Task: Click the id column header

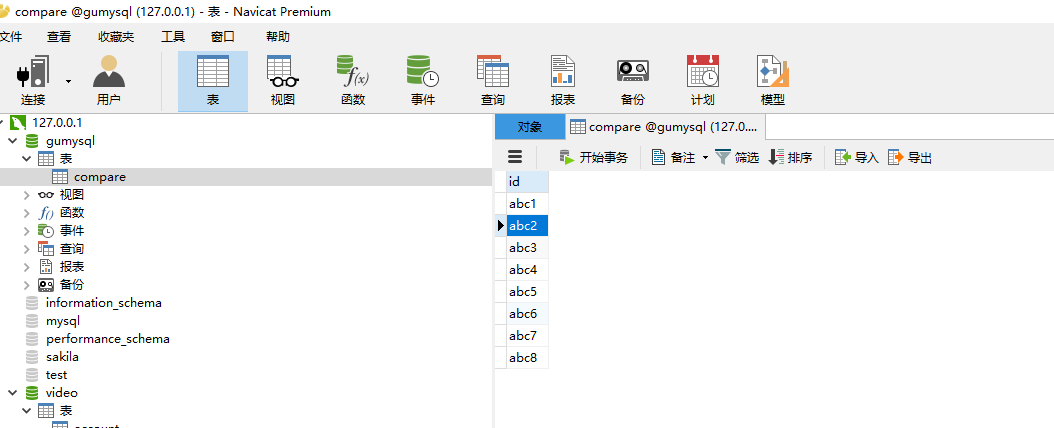Action: coord(528,181)
